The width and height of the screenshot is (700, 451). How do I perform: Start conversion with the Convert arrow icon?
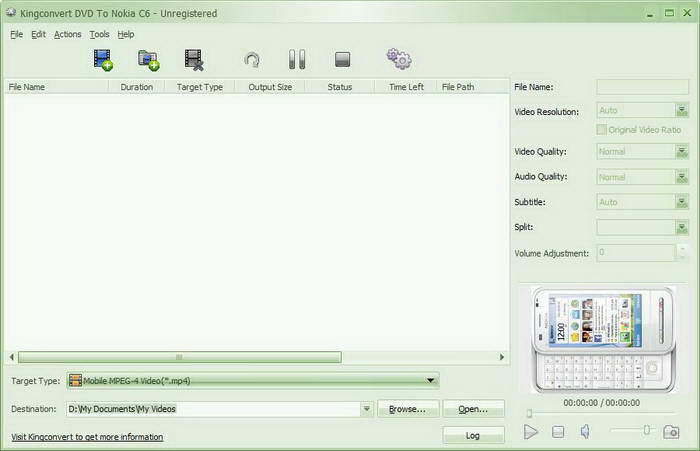pos(252,60)
